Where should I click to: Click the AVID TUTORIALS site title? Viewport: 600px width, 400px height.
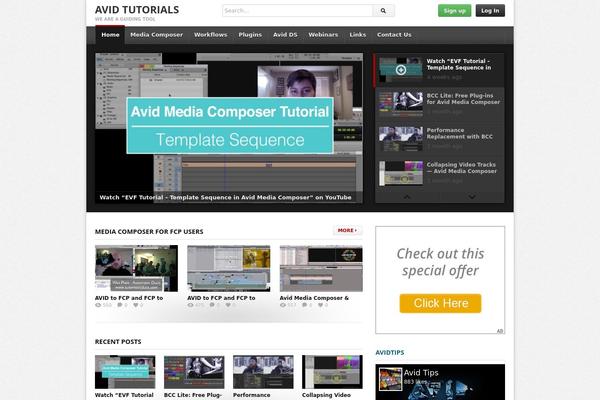point(137,10)
